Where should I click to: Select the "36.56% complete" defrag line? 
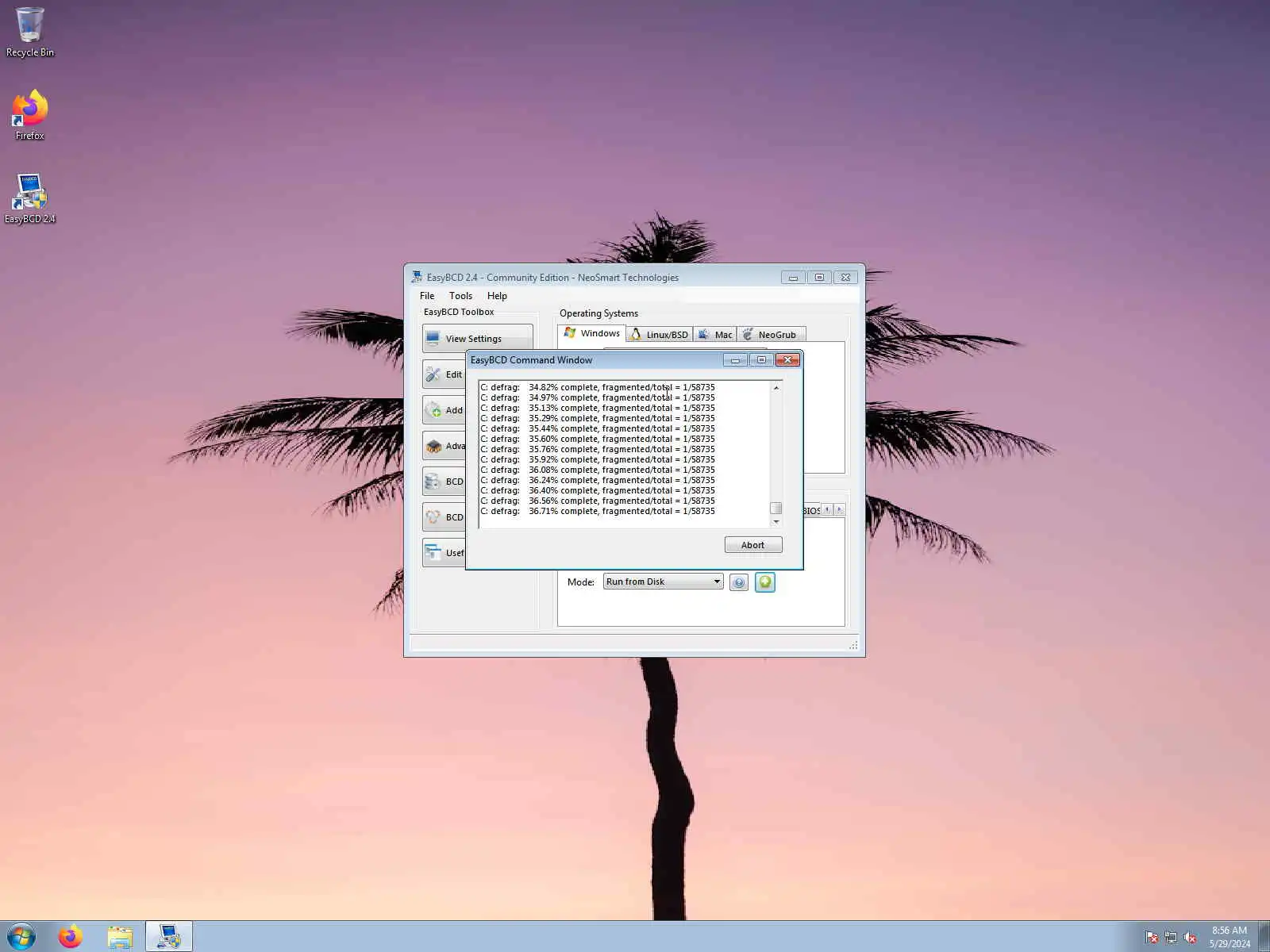[x=598, y=501]
